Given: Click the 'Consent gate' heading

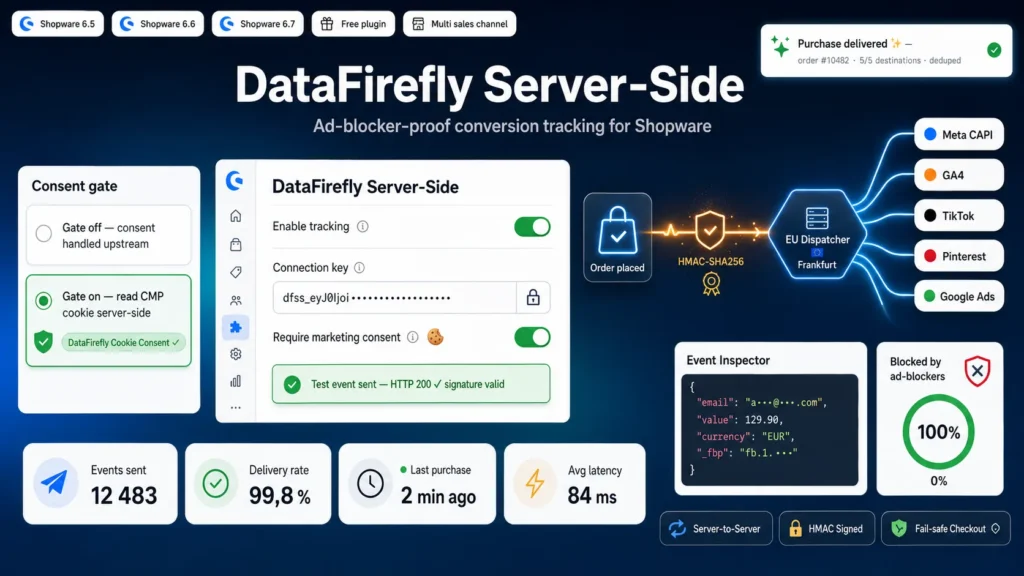Looking at the screenshot, I should [74, 186].
